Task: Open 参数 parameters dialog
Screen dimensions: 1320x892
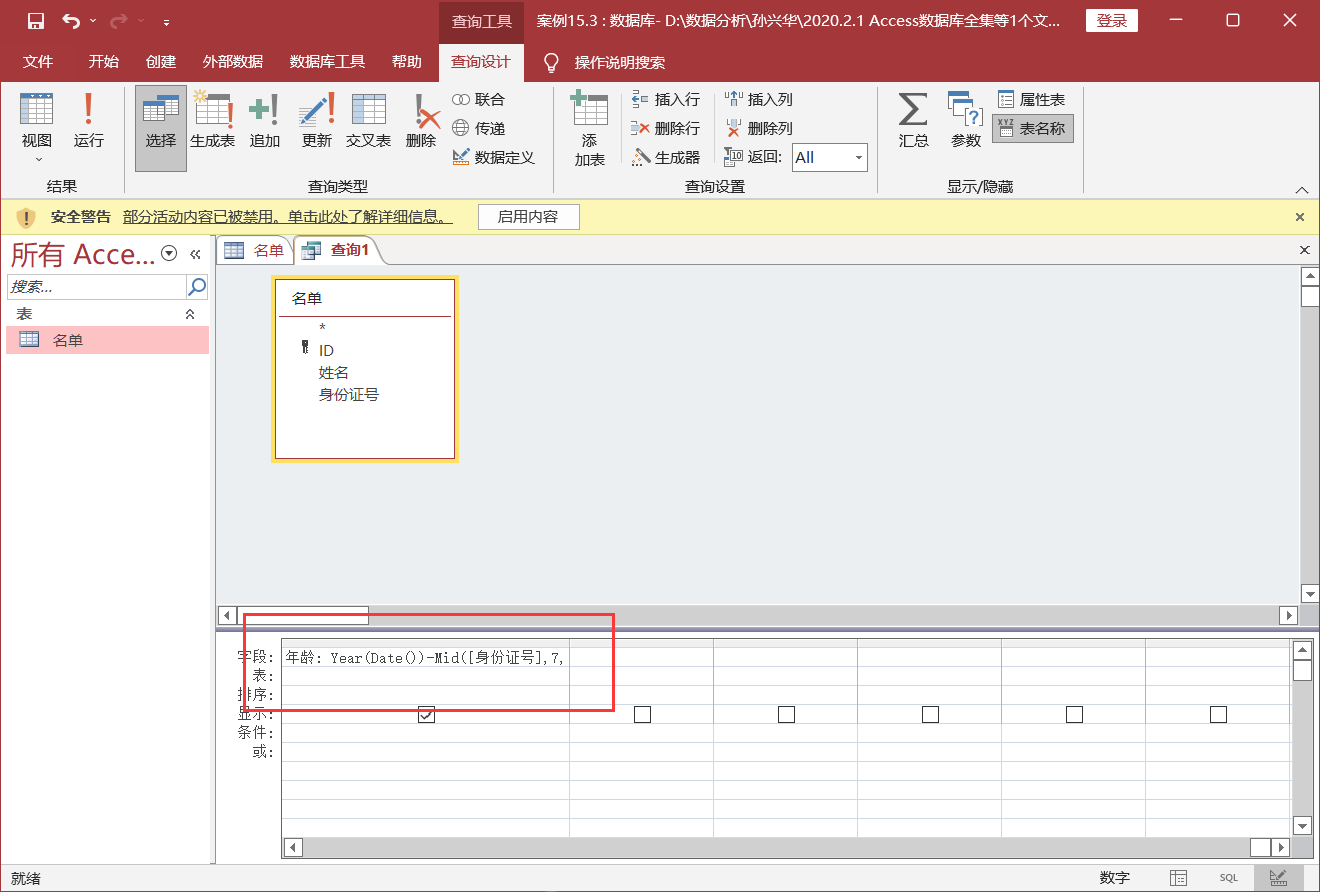Action: click(965, 121)
